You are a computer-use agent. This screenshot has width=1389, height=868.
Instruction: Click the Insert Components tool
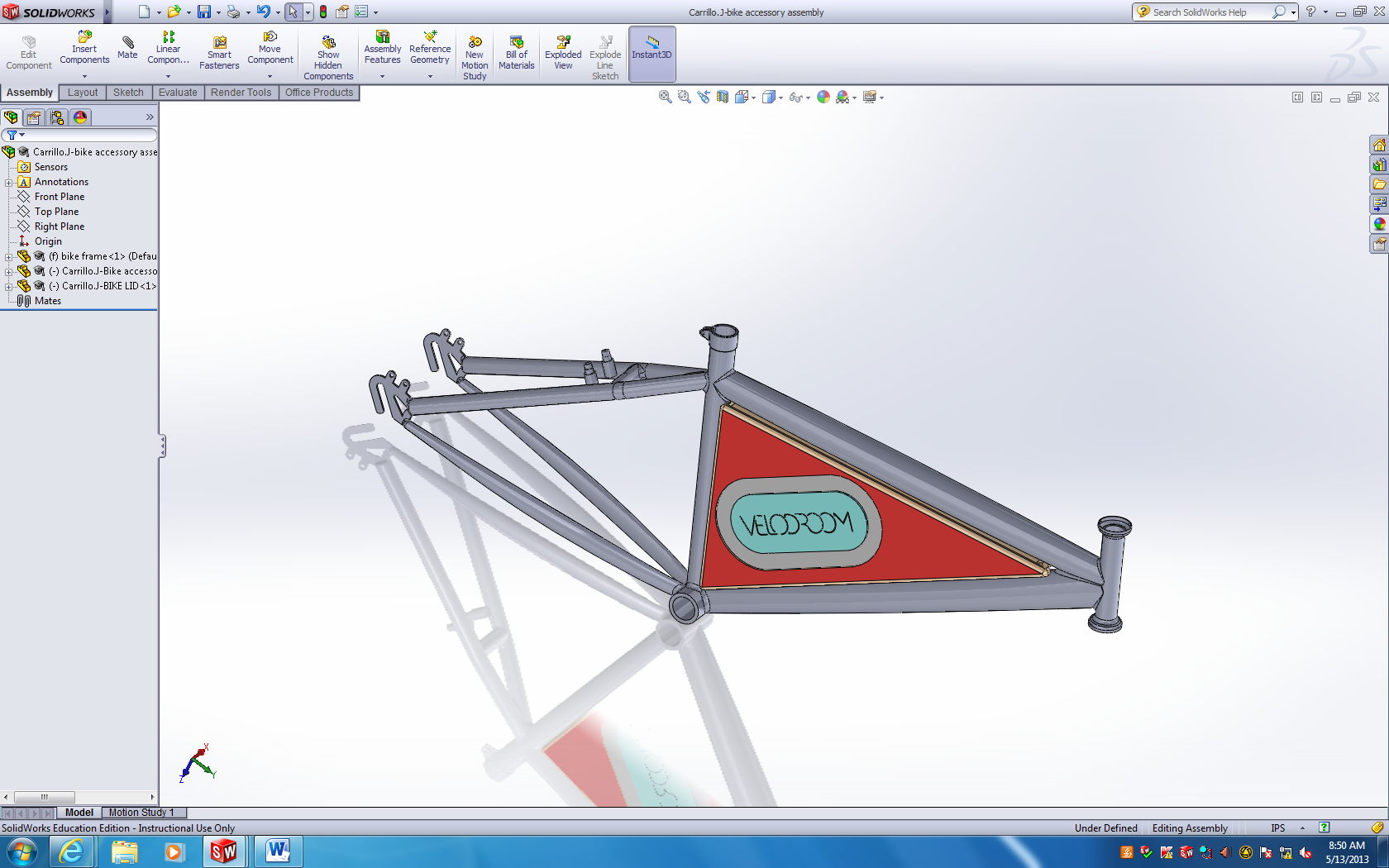[x=84, y=48]
